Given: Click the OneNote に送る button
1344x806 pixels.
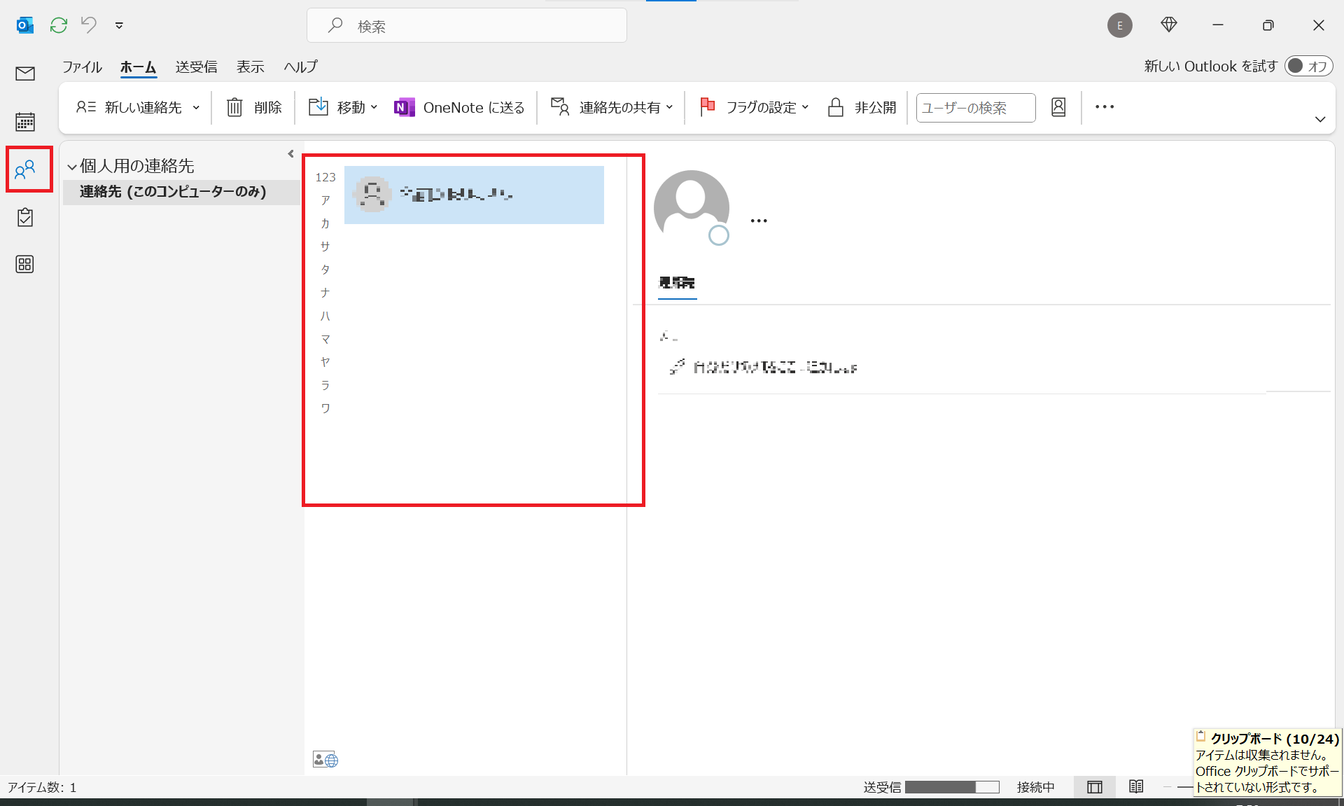Looking at the screenshot, I should [x=460, y=107].
